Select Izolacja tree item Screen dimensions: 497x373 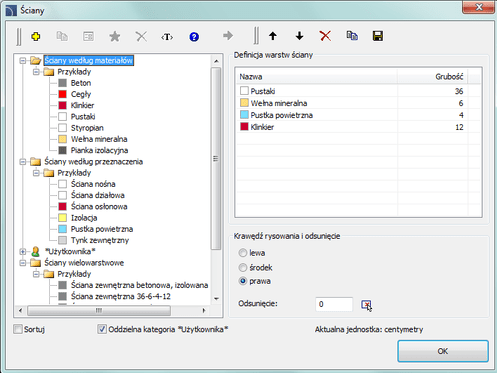pos(84,218)
